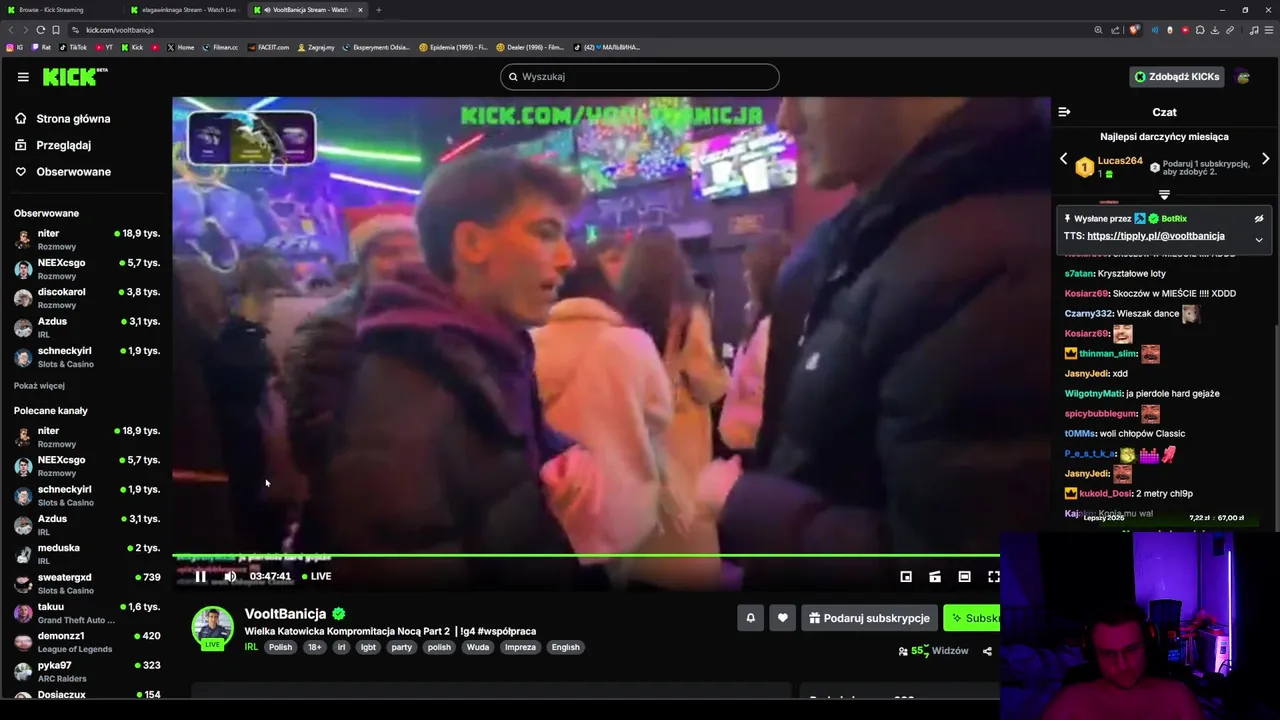The width and height of the screenshot is (1280, 720).
Task: Collapse the top gifters leaderboard
Action: click(1164, 194)
